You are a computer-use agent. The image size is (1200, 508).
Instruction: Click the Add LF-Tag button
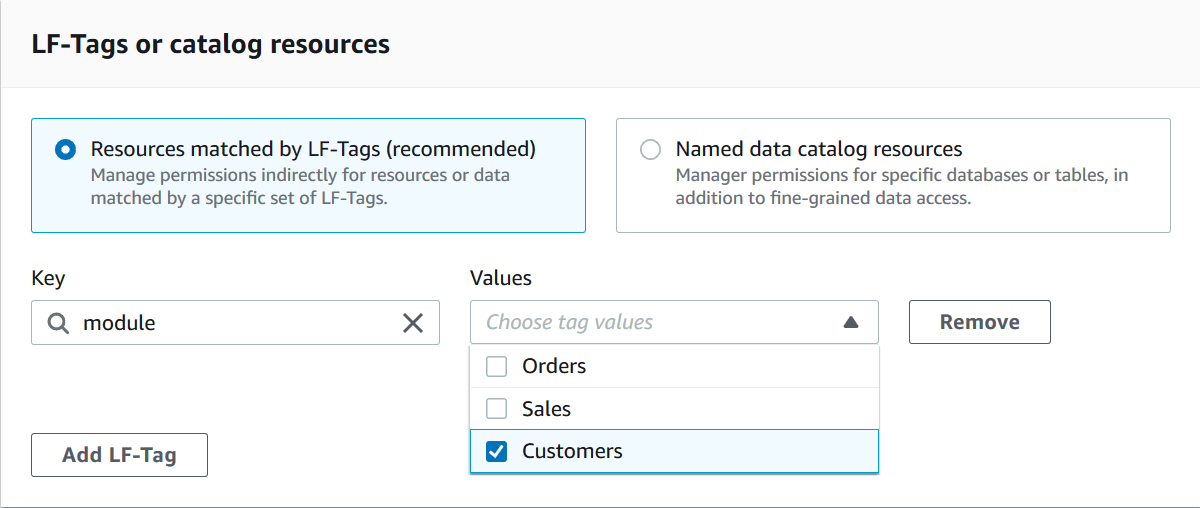click(x=119, y=455)
